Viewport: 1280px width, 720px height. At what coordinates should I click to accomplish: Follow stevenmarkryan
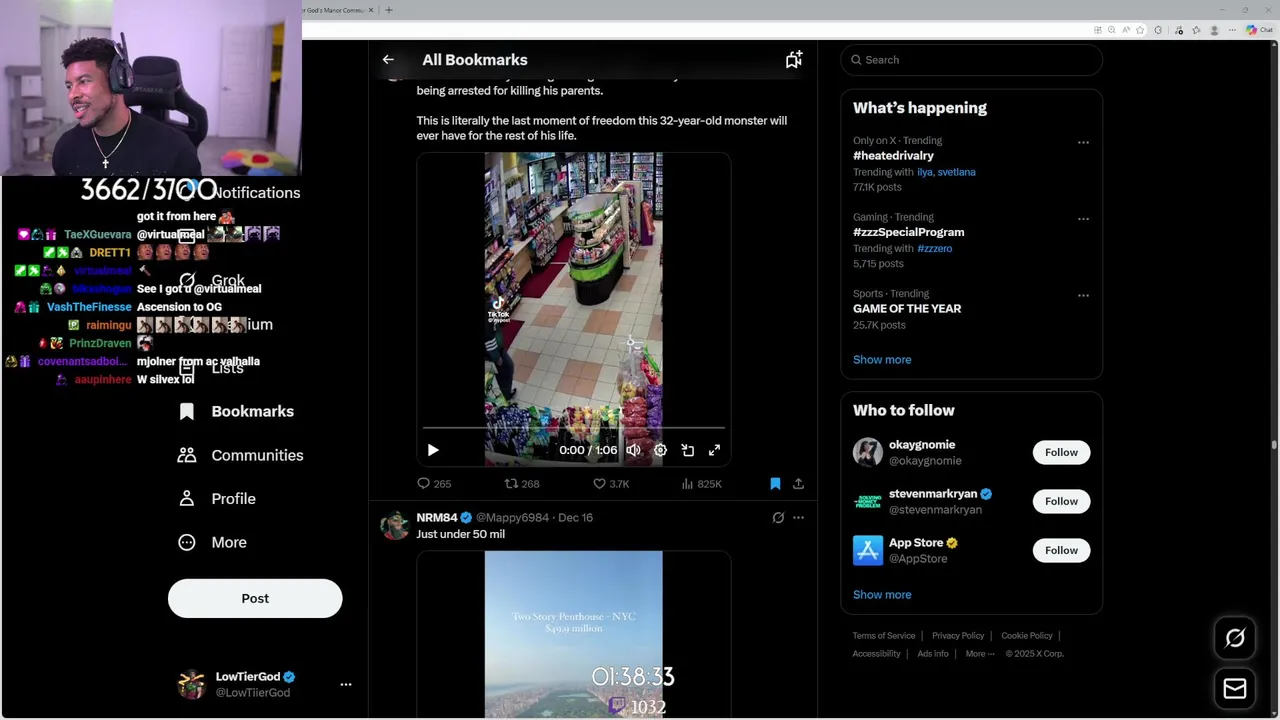point(1061,501)
